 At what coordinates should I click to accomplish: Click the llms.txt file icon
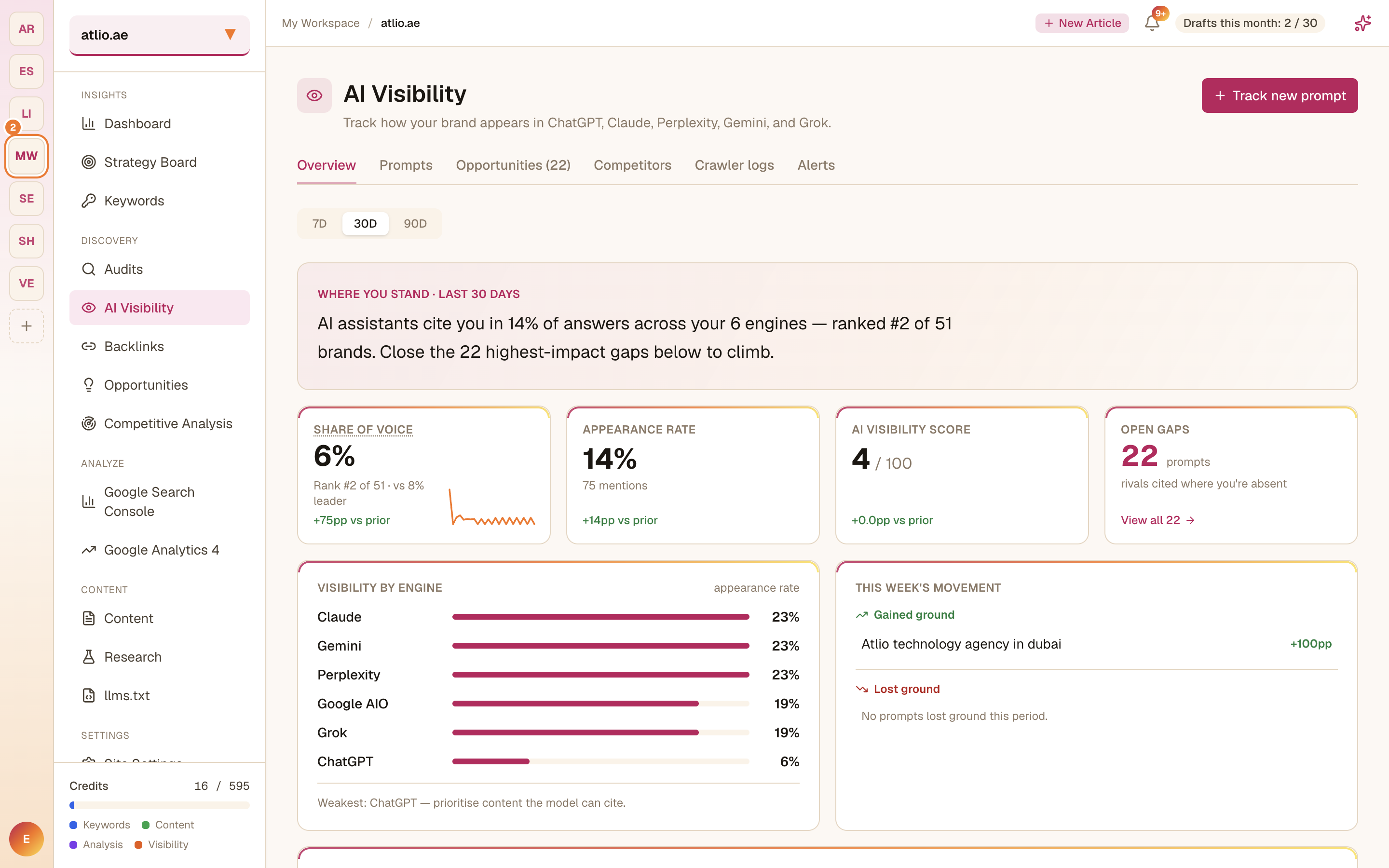click(x=88, y=695)
